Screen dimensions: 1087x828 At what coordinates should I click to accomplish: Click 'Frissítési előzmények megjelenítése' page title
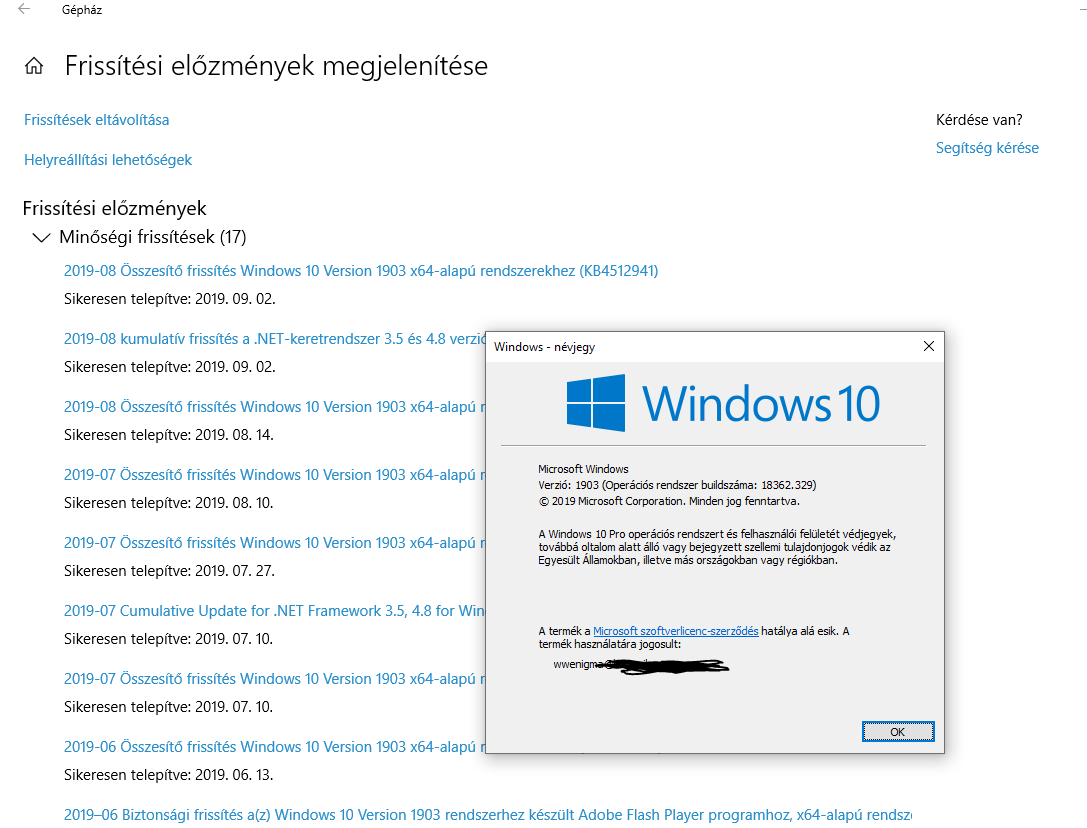pos(276,66)
